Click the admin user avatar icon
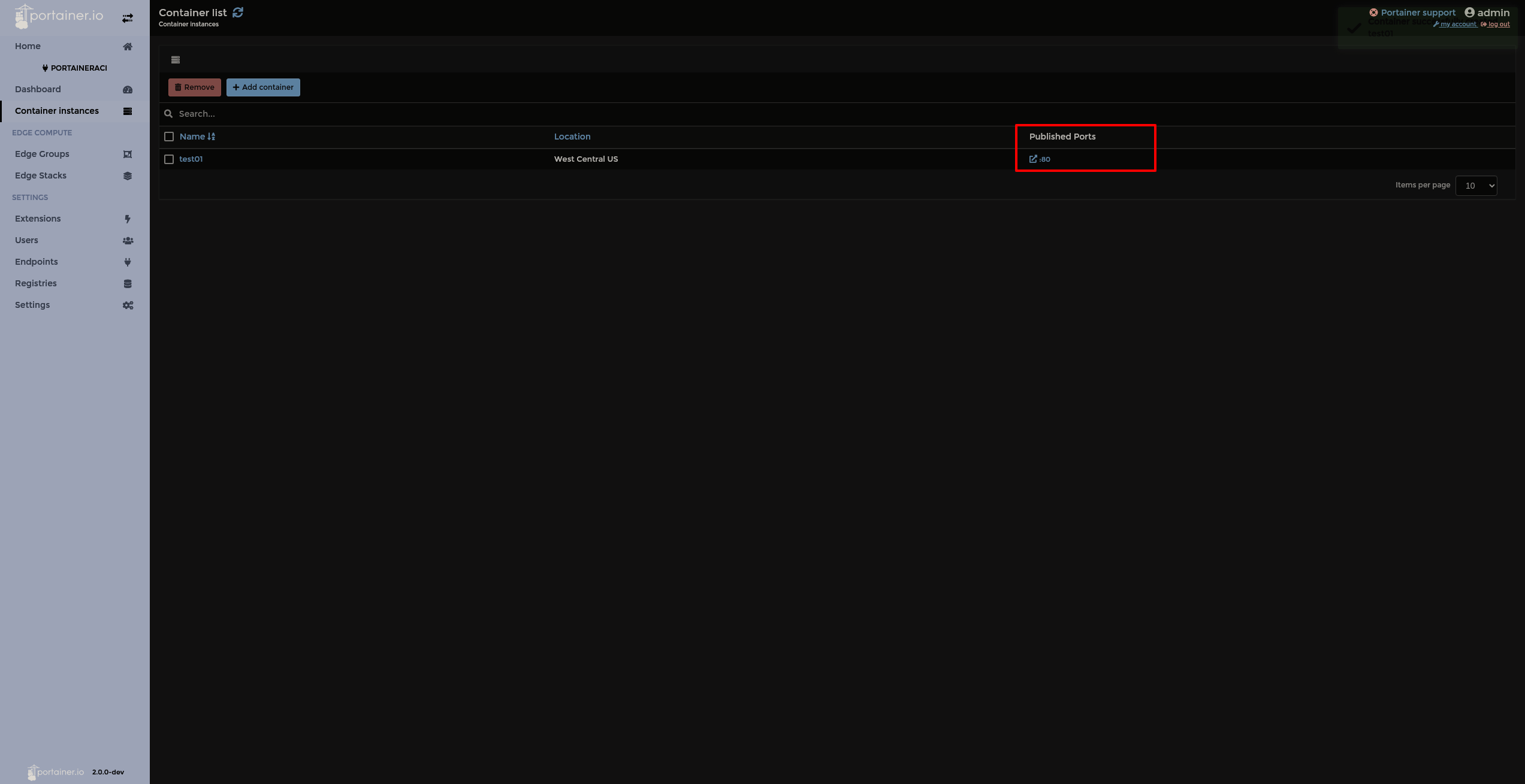 coord(1469,12)
